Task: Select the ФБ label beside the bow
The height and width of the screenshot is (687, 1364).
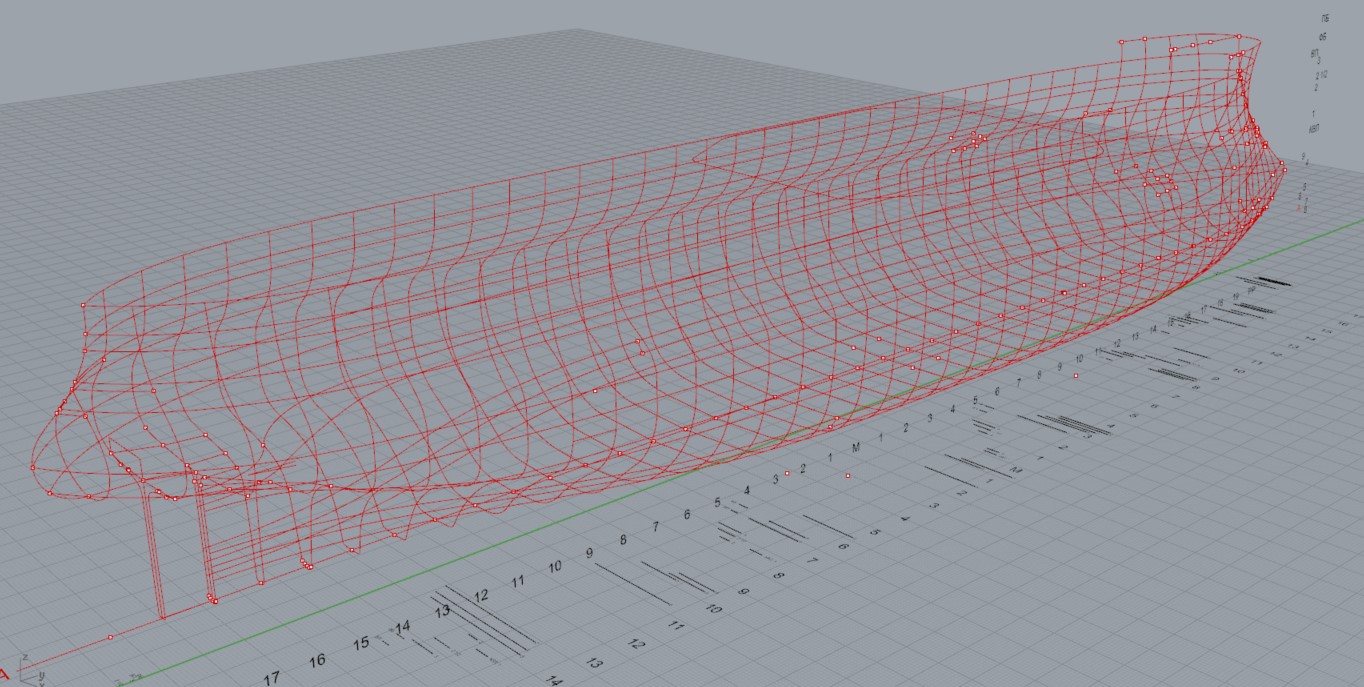Action: [1322, 37]
